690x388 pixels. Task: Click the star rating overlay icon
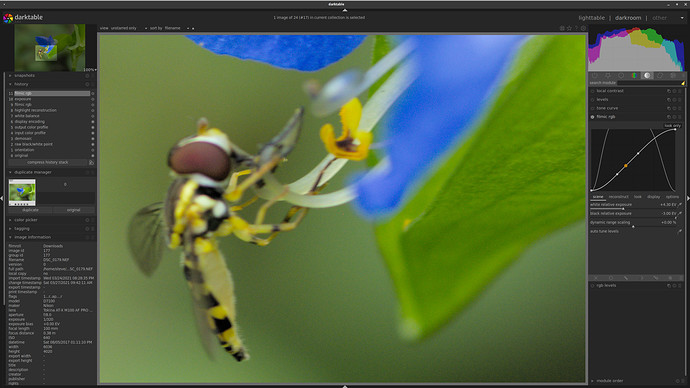pyautogui.click(x=569, y=28)
